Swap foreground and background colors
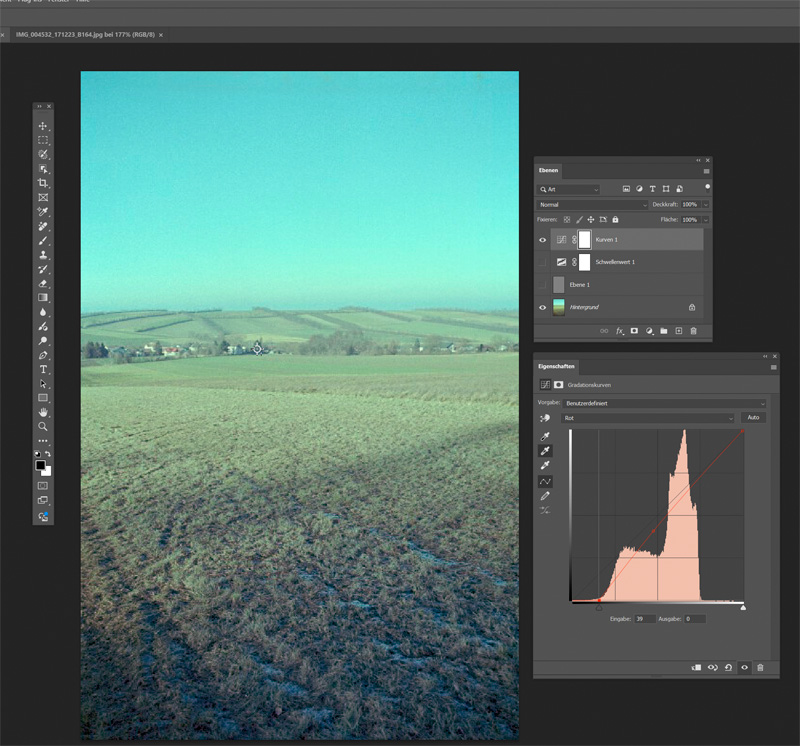Viewport: 800px width, 746px height. pyautogui.click(x=48, y=454)
